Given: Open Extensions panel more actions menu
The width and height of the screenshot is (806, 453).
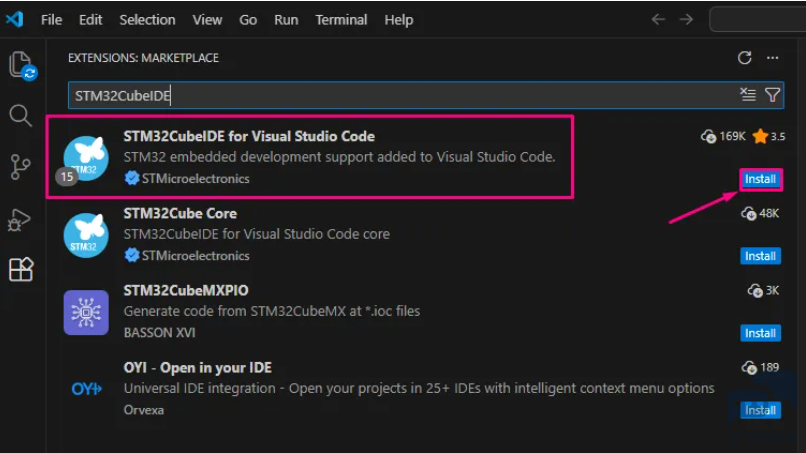Looking at the screenshot, I should click(x=773, y=58).
